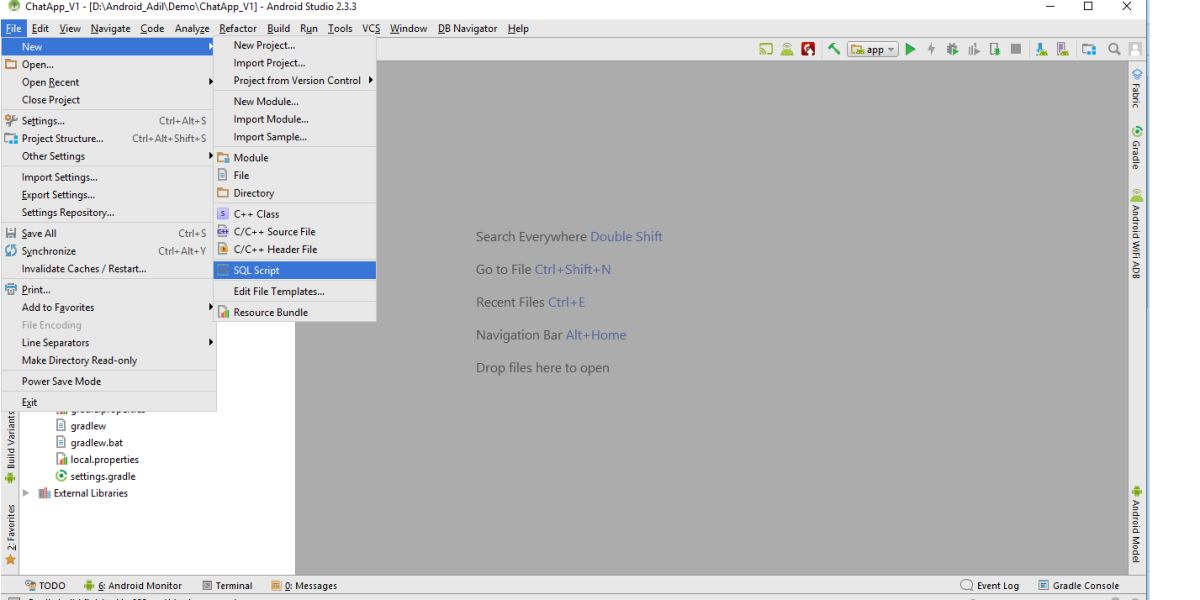Image resolution: width=1200 pixels, height=600 pixels.
Task: Select Edit File Templates... entry
Action: pos(295,292)
